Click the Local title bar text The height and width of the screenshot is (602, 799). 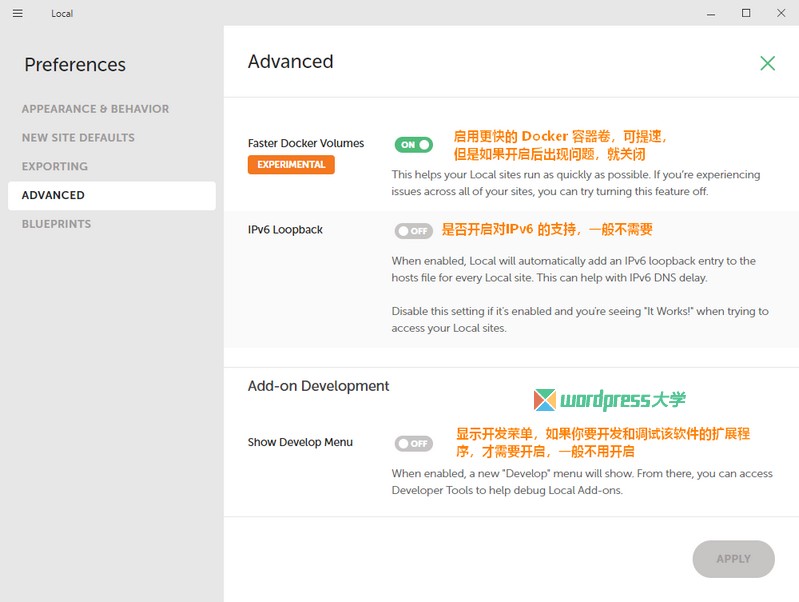tap(62, 14)
